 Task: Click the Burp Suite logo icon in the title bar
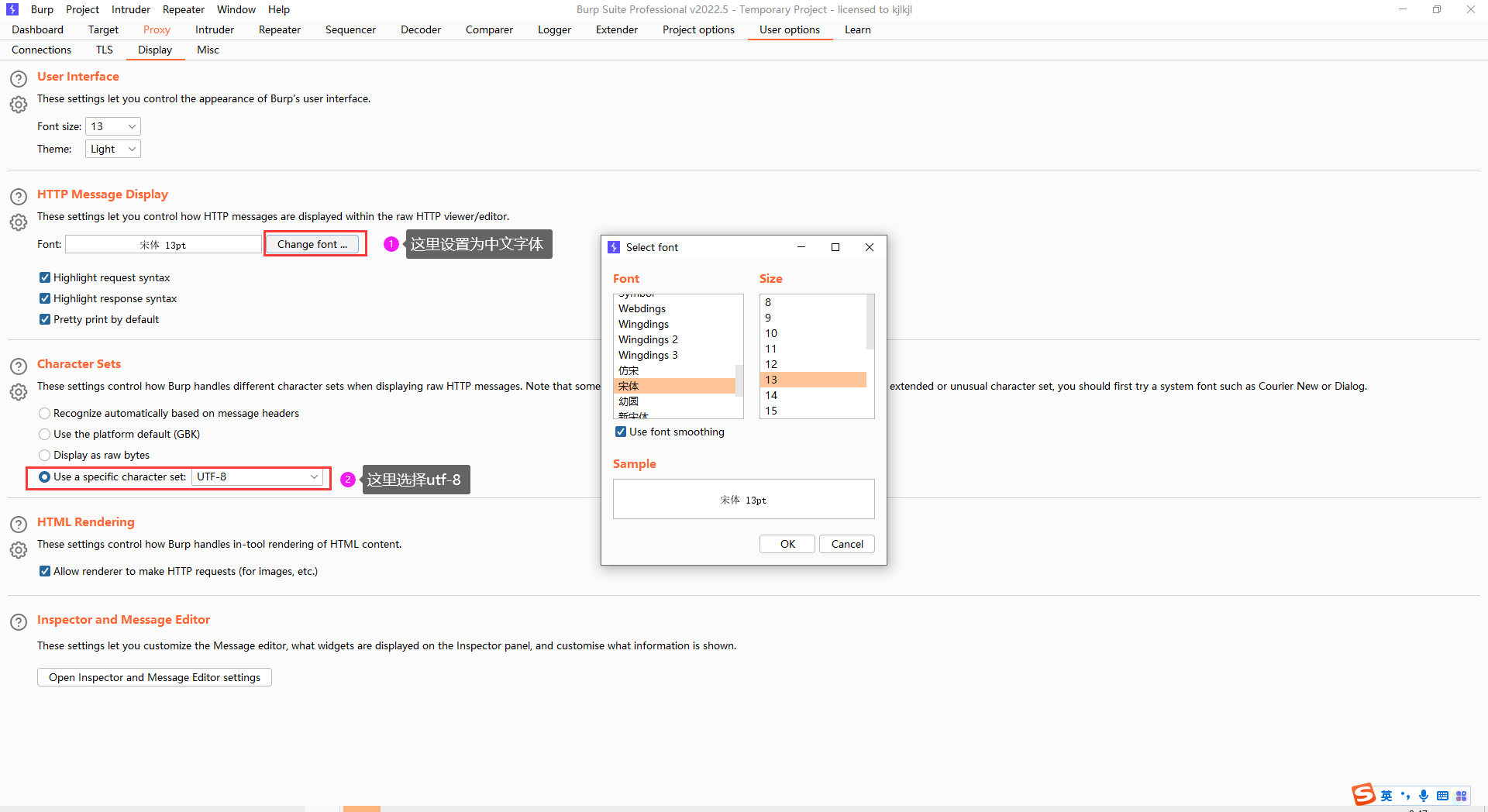[x=12, y=9]
